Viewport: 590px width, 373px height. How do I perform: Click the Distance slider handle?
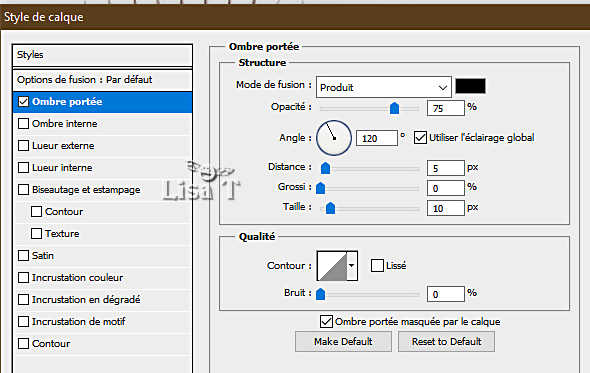(325, 168)
